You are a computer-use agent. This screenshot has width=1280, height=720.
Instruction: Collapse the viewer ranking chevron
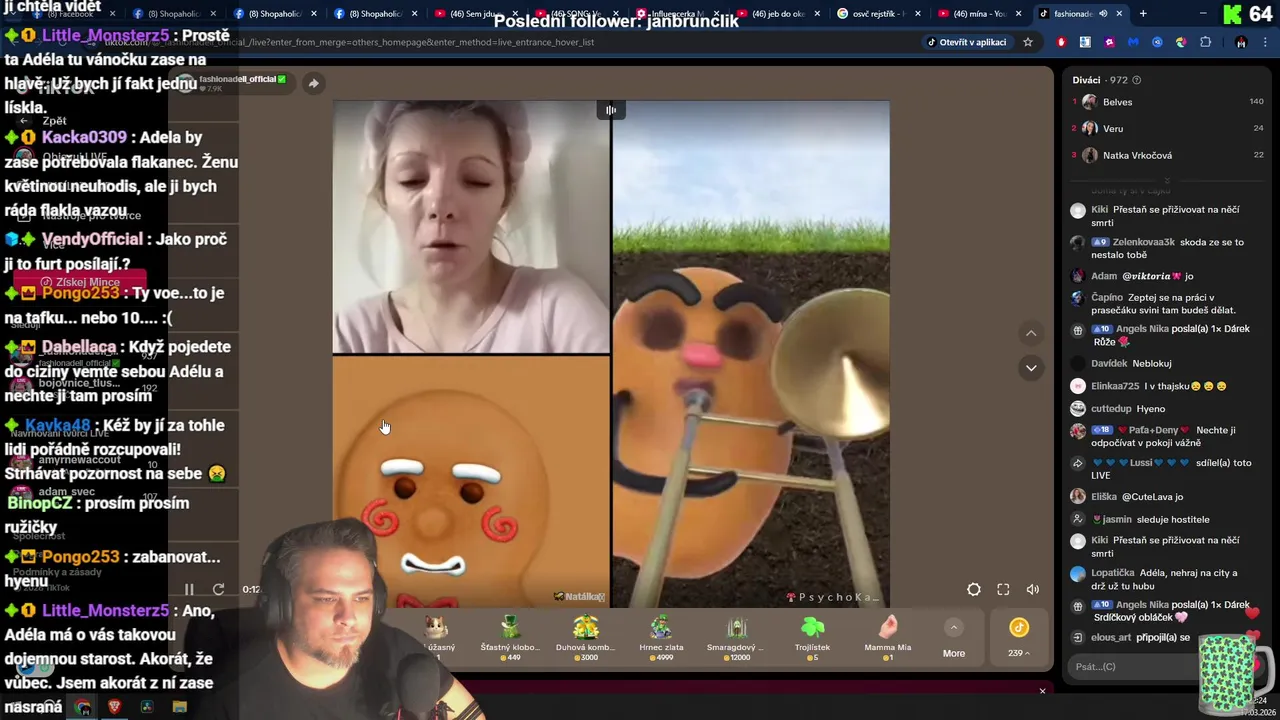pos(1166,181)
